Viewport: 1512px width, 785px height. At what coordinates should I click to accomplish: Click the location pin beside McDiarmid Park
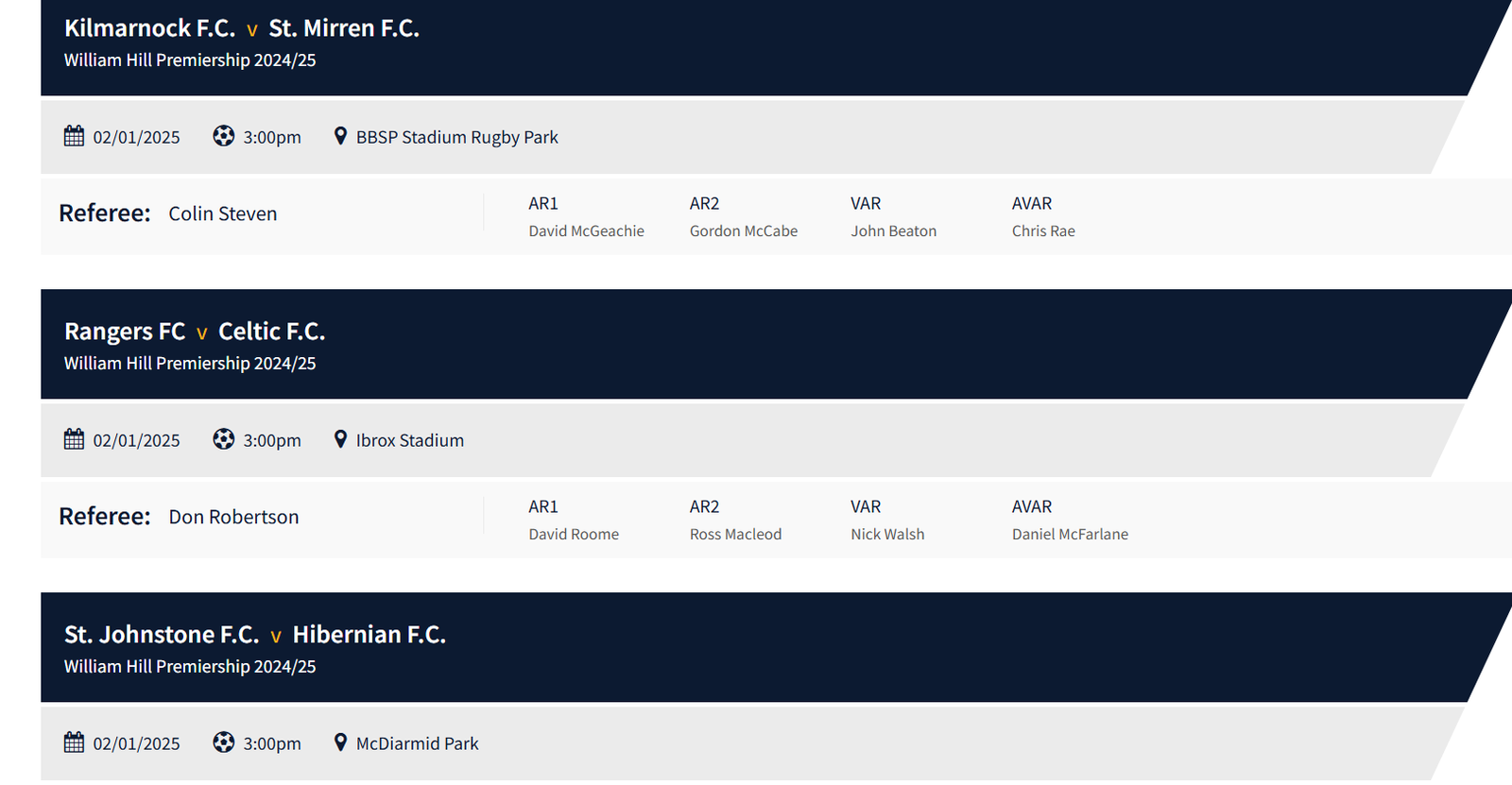pyautogui.click(x=340, y=742)
